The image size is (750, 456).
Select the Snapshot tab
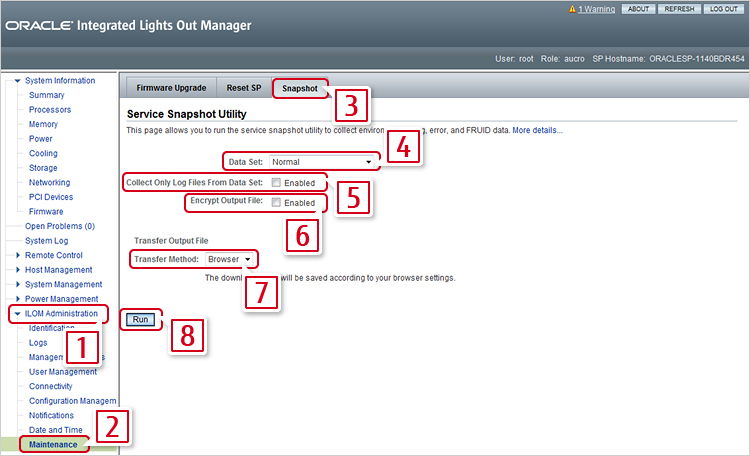(x=300, y=89)
